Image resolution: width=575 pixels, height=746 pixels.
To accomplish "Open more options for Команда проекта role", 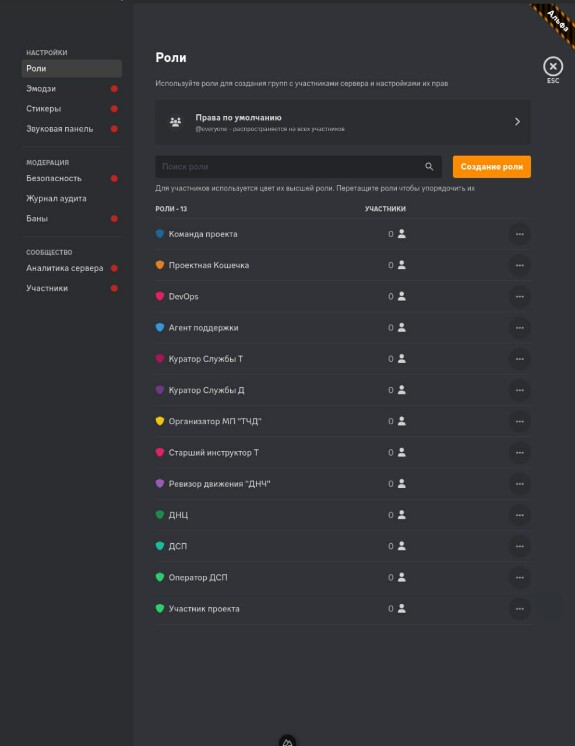I will (x=519, y=234).
